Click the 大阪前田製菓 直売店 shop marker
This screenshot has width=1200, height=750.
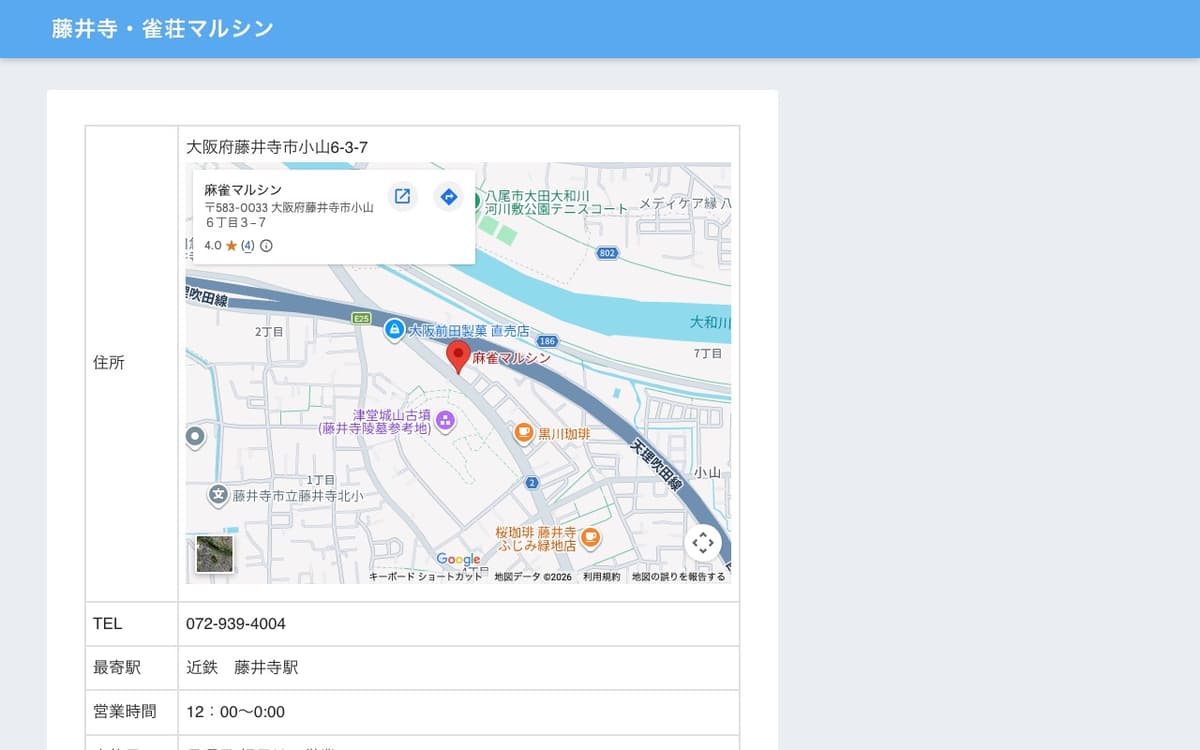395,329
